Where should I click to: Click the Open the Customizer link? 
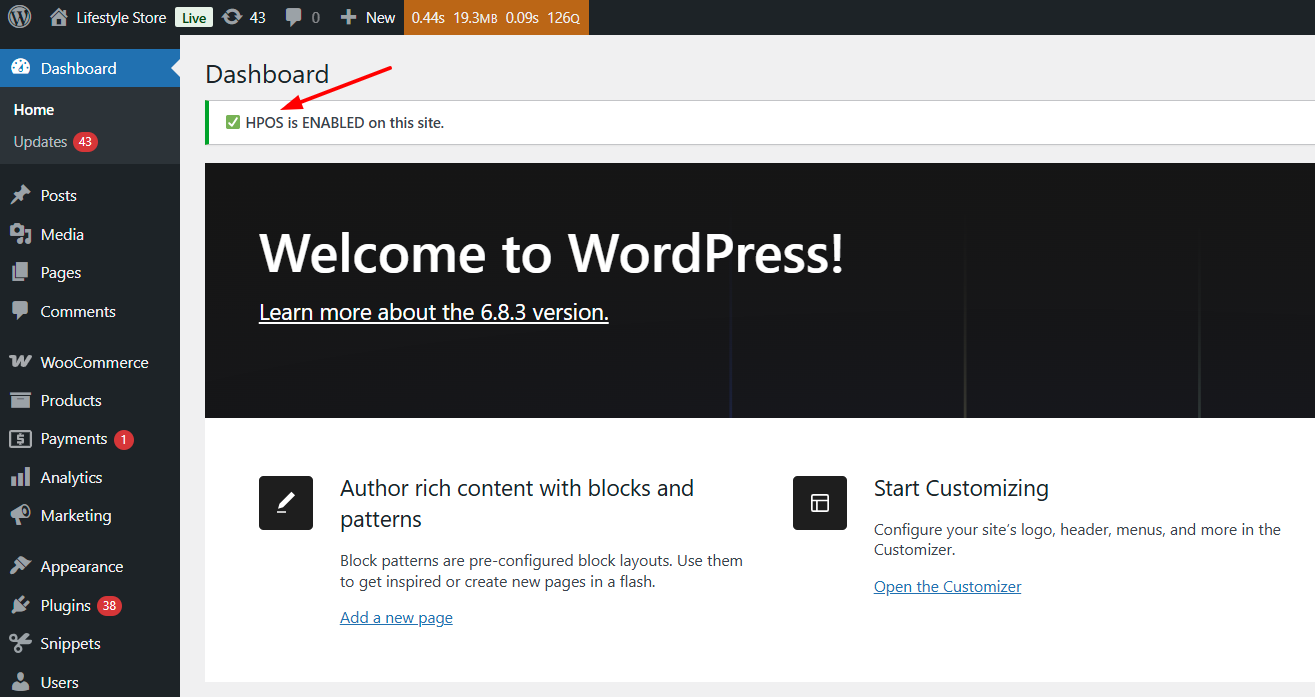[x=947, y=586]
